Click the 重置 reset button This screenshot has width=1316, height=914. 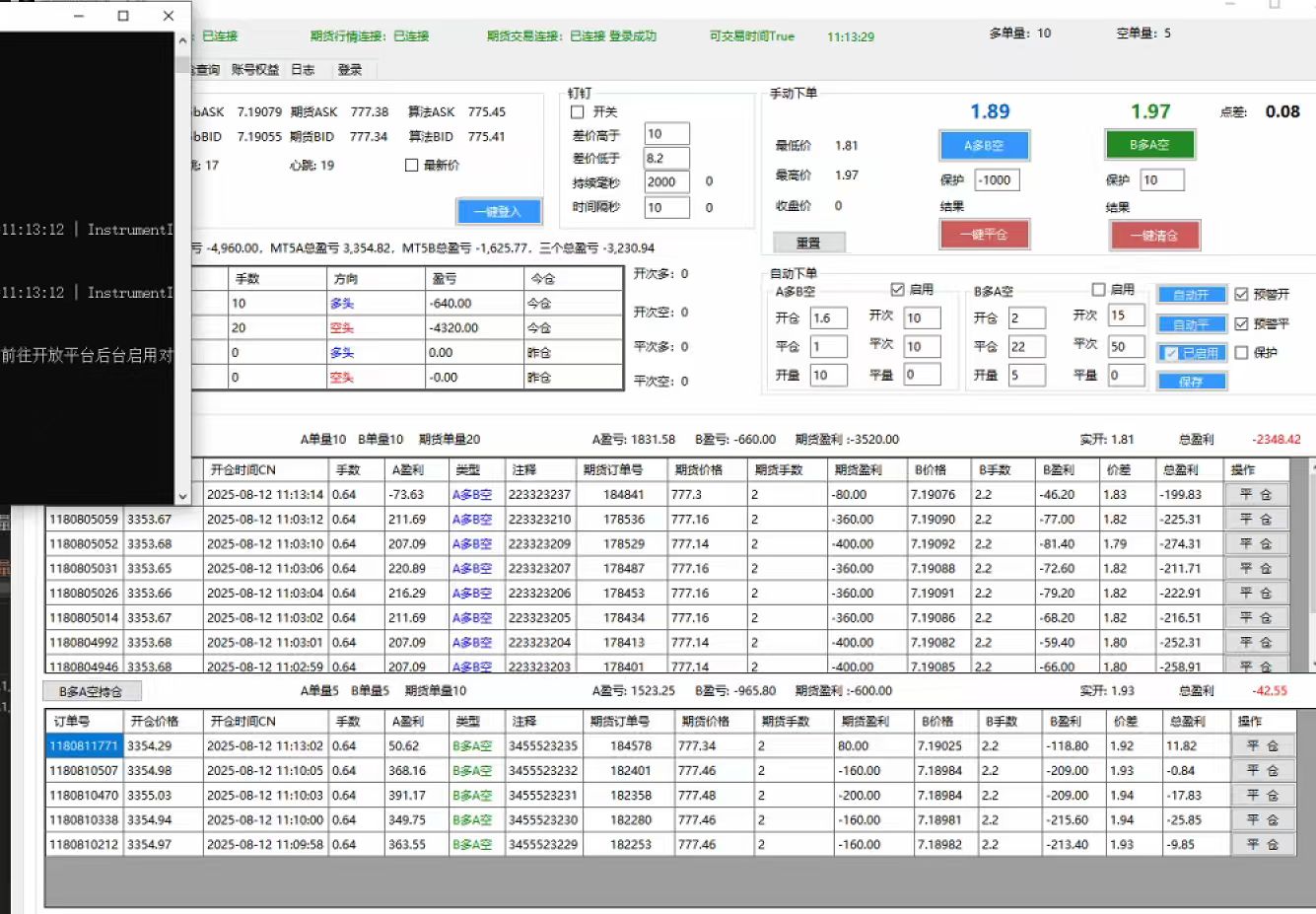tap(808, 243)
